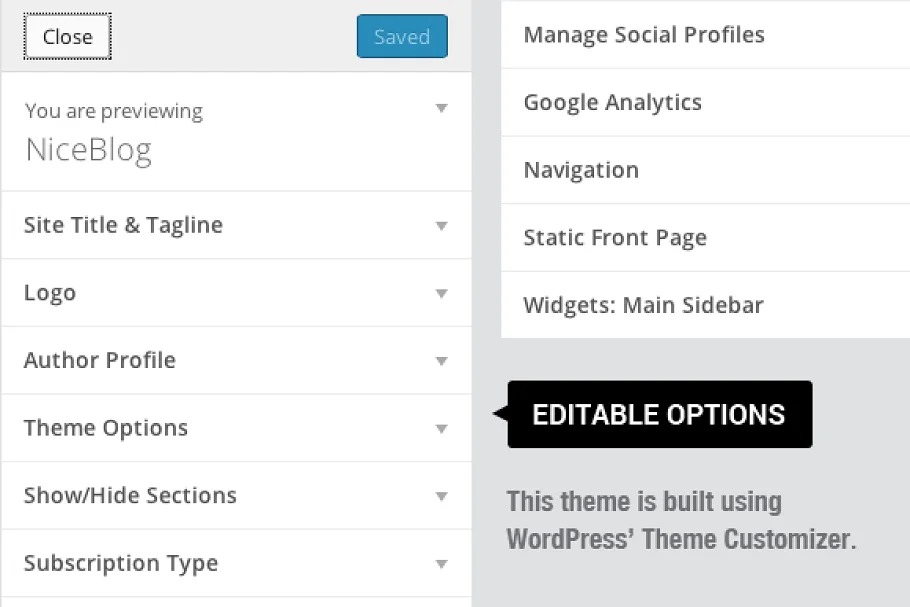
Task: Select the Subscription Type section
Action: click(x=121, y=563)
